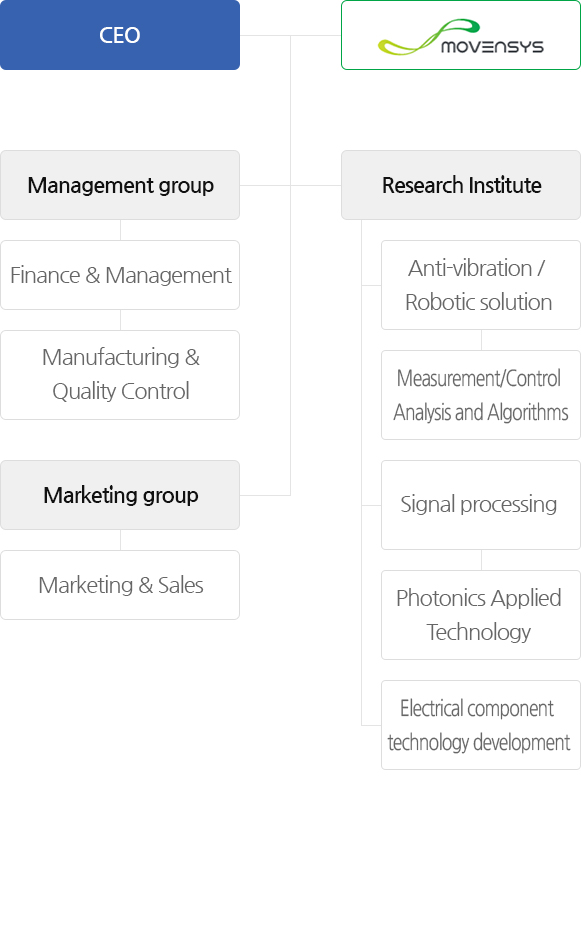Open Electrical component technology development box

481,725
